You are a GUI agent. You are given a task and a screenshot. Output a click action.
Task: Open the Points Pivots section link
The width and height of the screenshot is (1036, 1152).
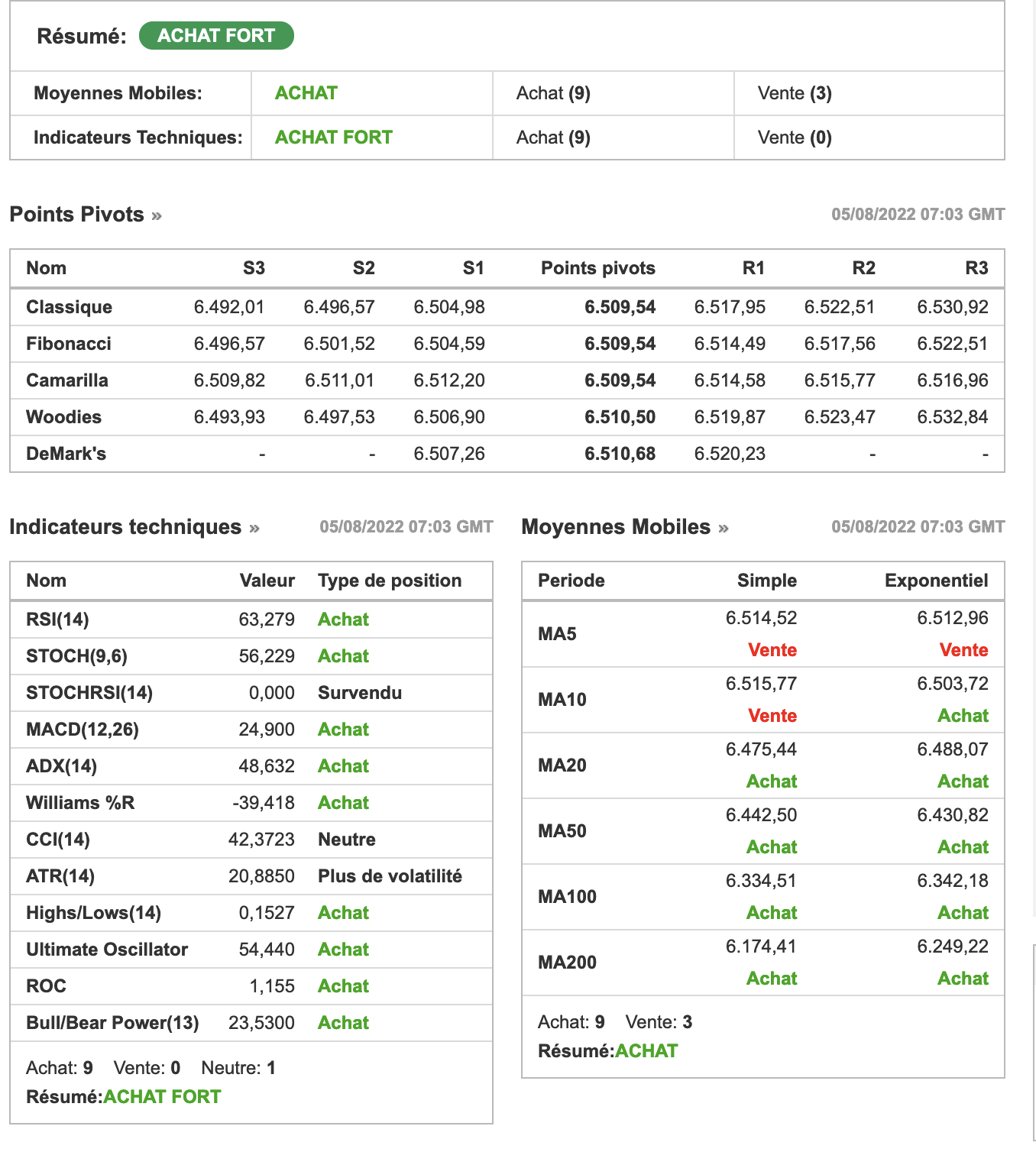coord(76,215)
